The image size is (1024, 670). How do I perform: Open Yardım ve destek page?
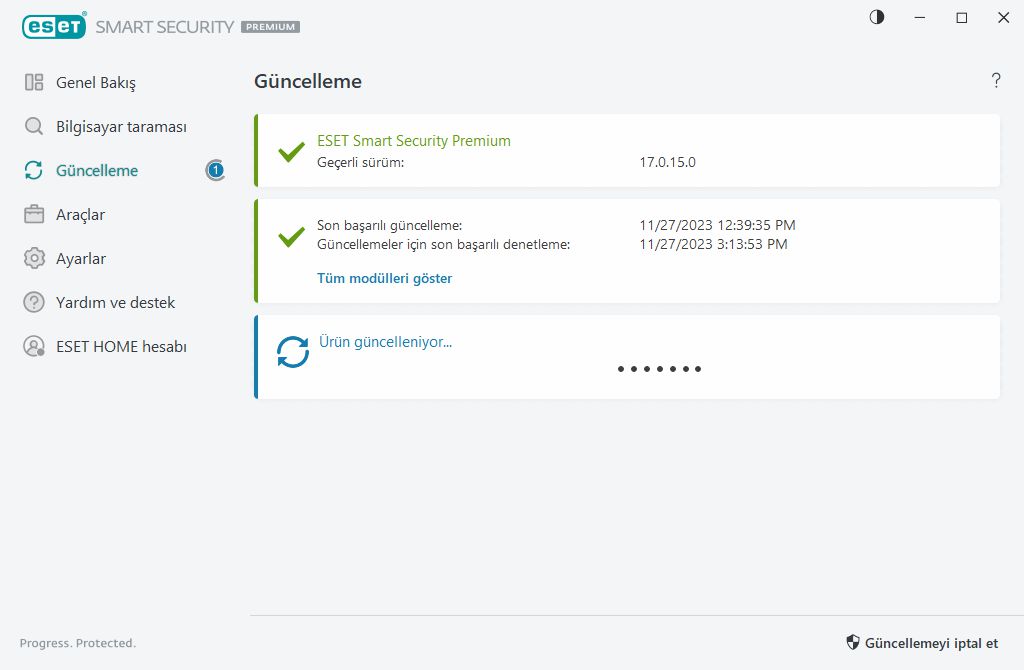[115, 303]
